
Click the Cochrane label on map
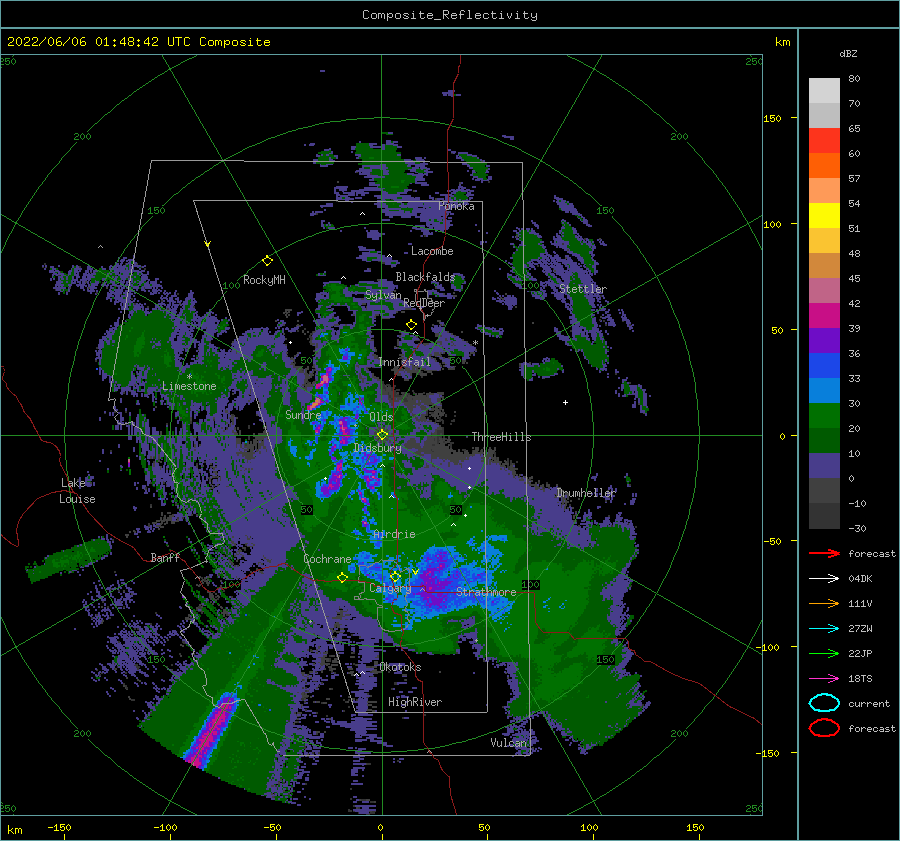[x=327, y=559]
